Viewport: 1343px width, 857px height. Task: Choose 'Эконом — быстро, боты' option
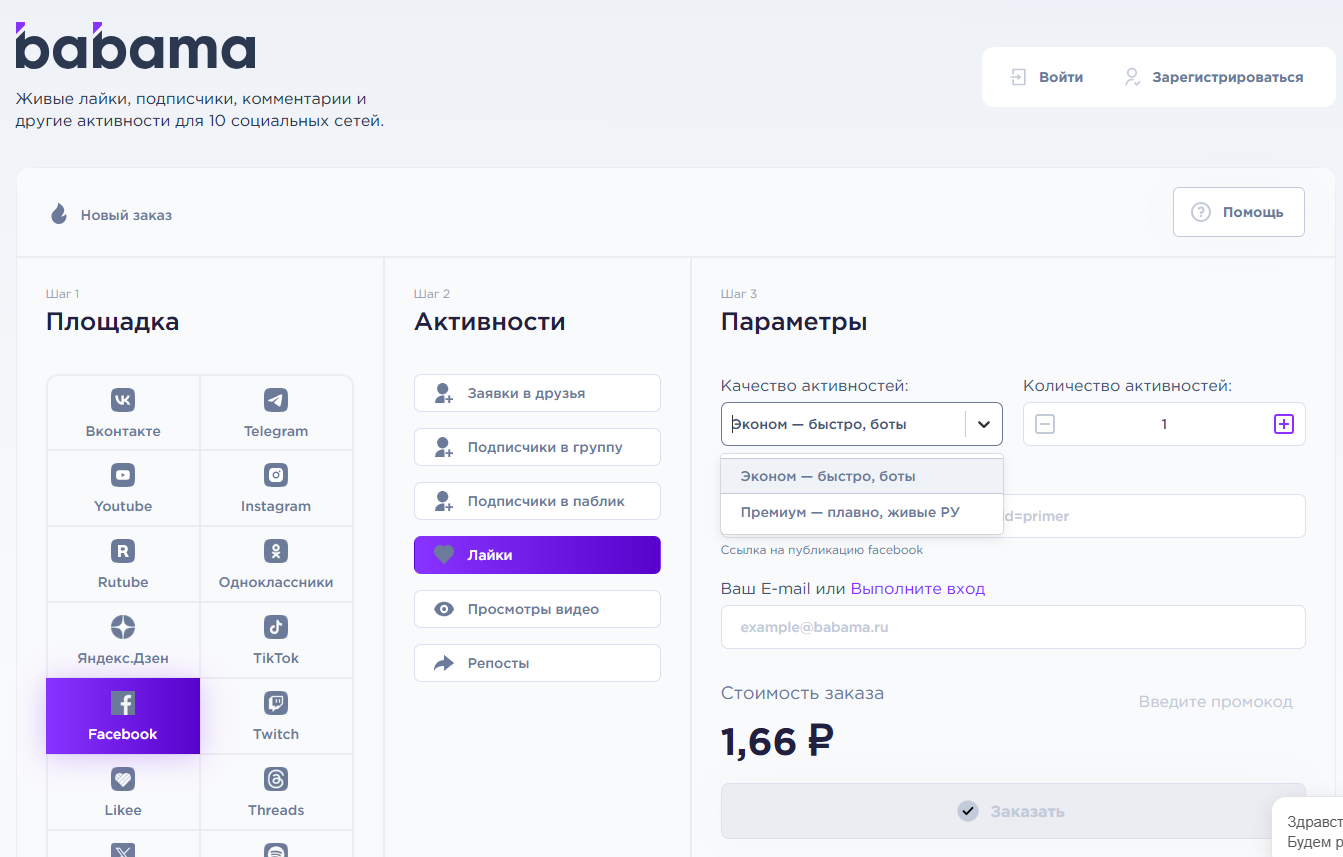(862, 476)
